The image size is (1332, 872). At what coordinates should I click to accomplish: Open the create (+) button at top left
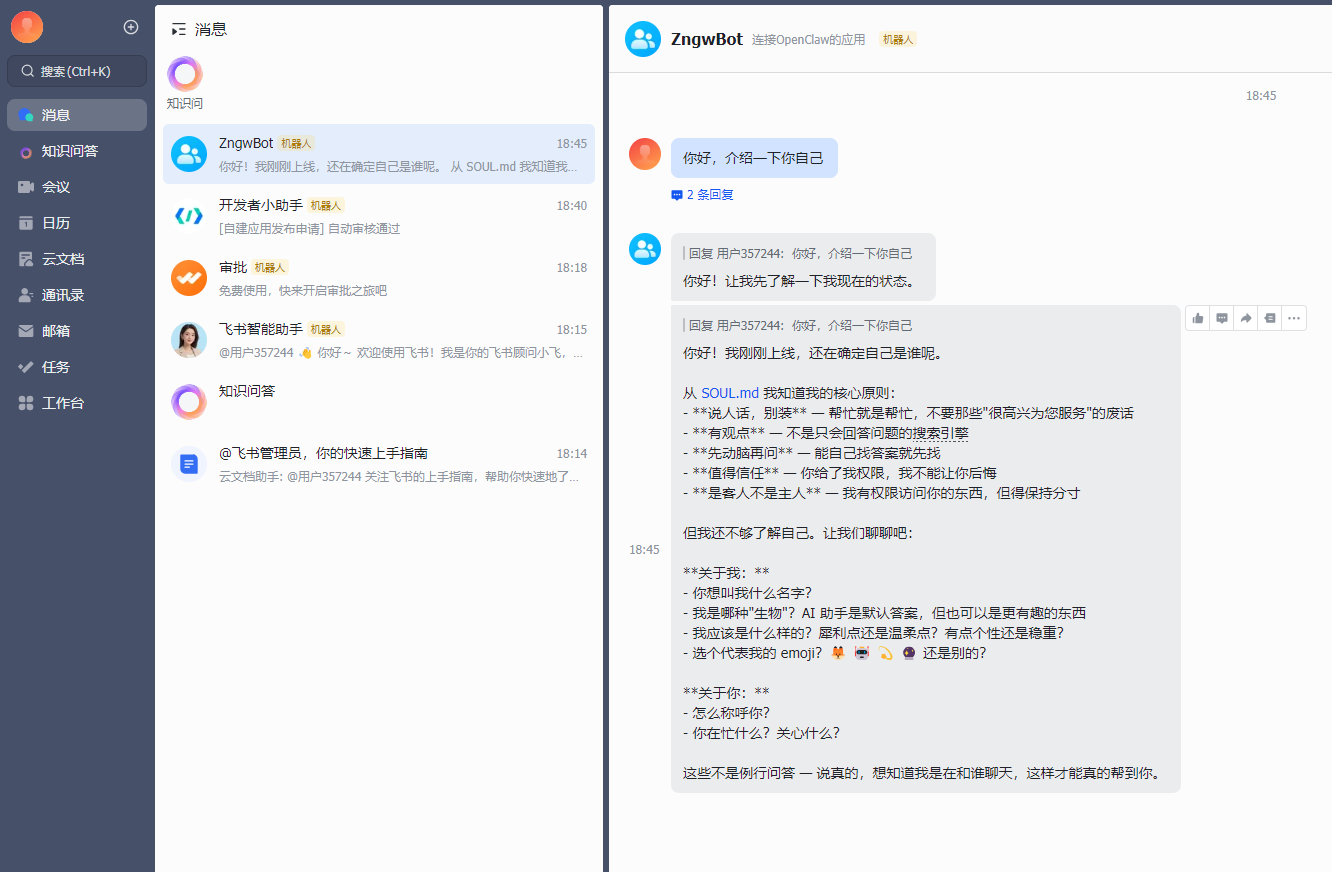pyautogui.click(x=130, y=27)
